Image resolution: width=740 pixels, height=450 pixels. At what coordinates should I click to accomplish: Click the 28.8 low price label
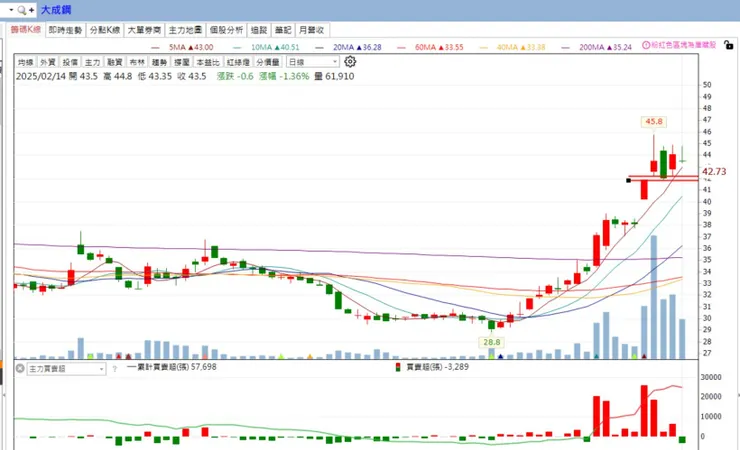pos(491,342)
